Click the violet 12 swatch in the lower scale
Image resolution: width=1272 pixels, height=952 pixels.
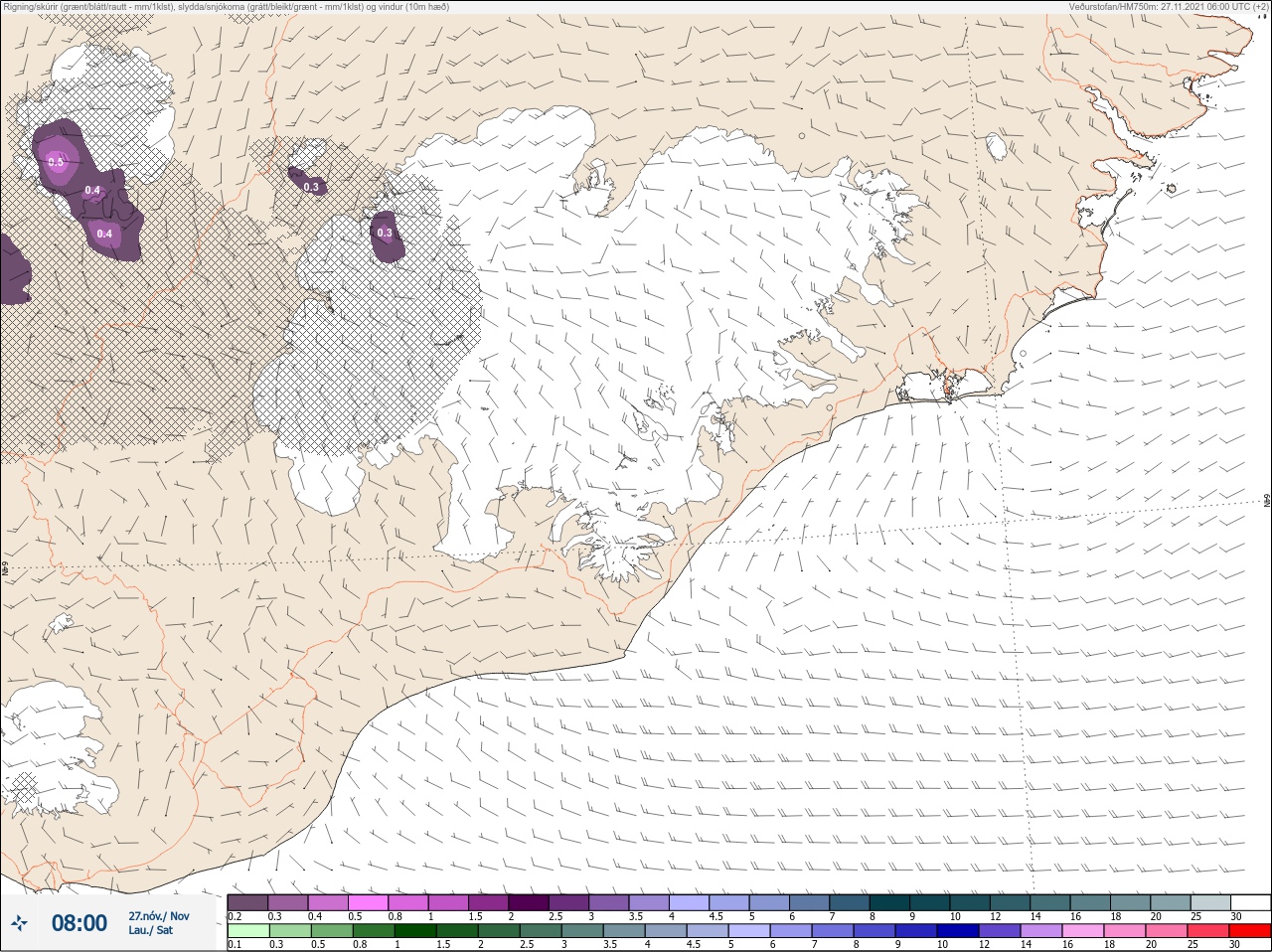(1000, 932)
